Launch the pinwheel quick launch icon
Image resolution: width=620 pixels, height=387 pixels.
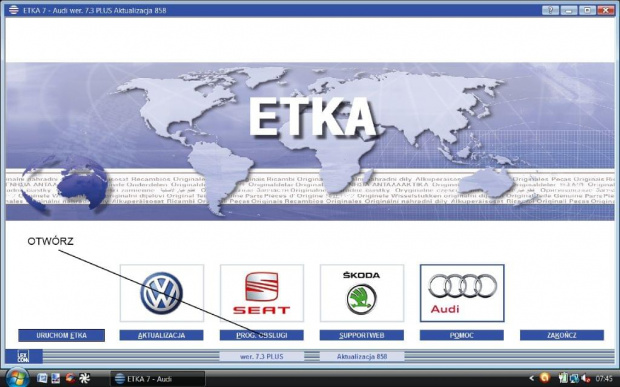pyautogui.click(x=84, y=378)
